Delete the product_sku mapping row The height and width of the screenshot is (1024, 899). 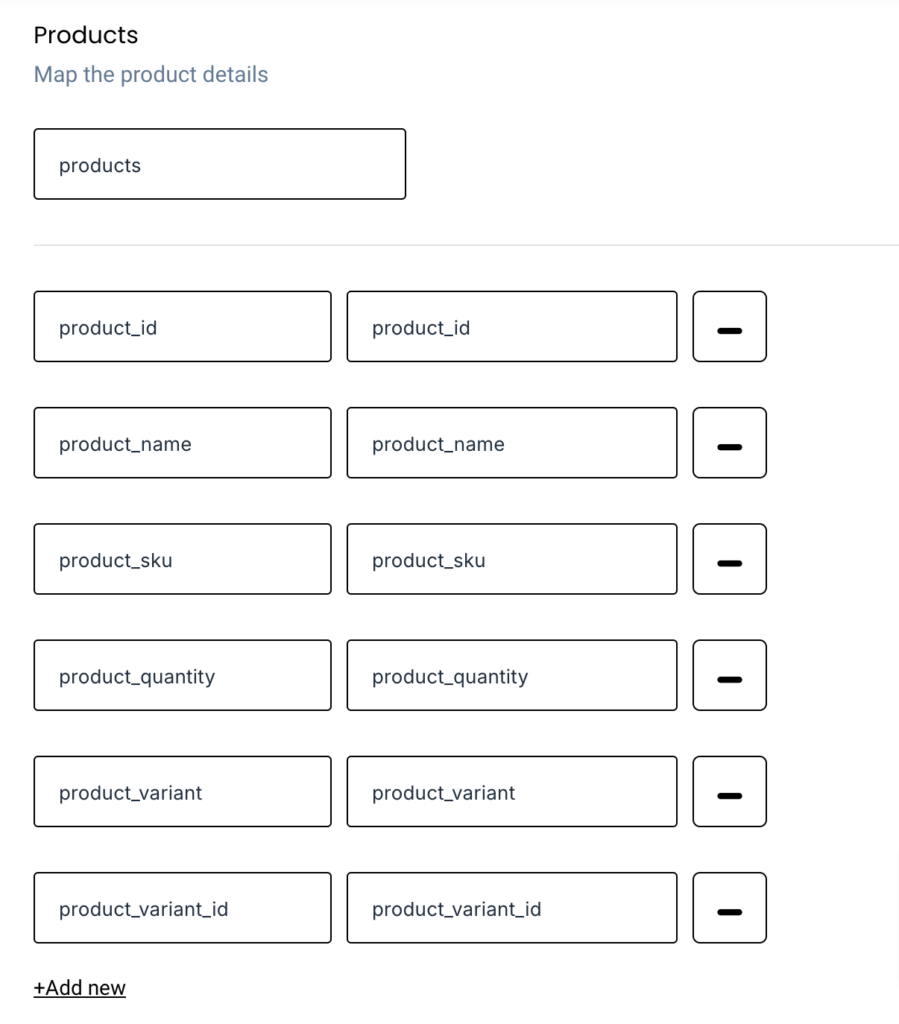729,559
